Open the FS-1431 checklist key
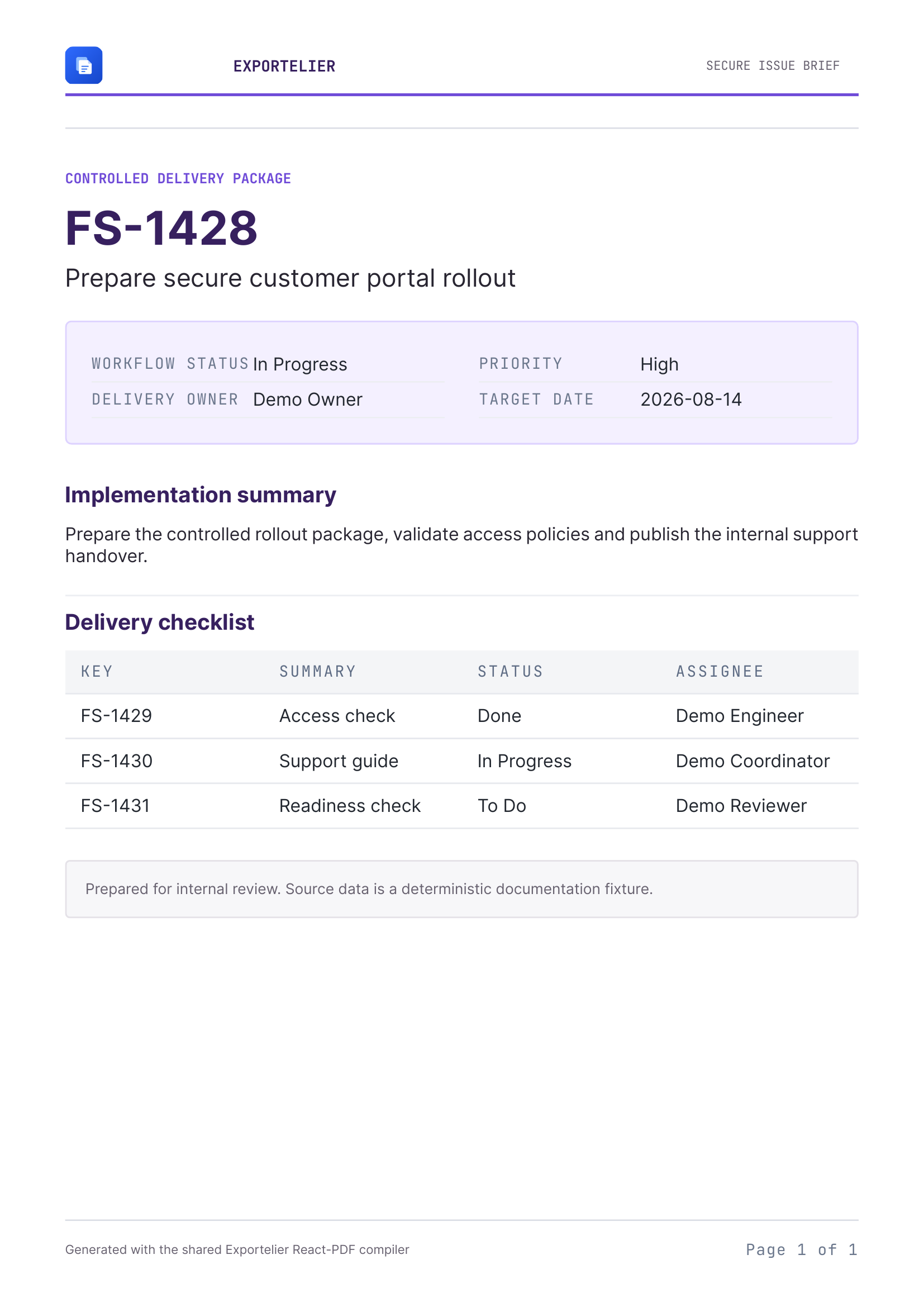The height and width of the screenshot is (1307, 924). tap(115, 806)
